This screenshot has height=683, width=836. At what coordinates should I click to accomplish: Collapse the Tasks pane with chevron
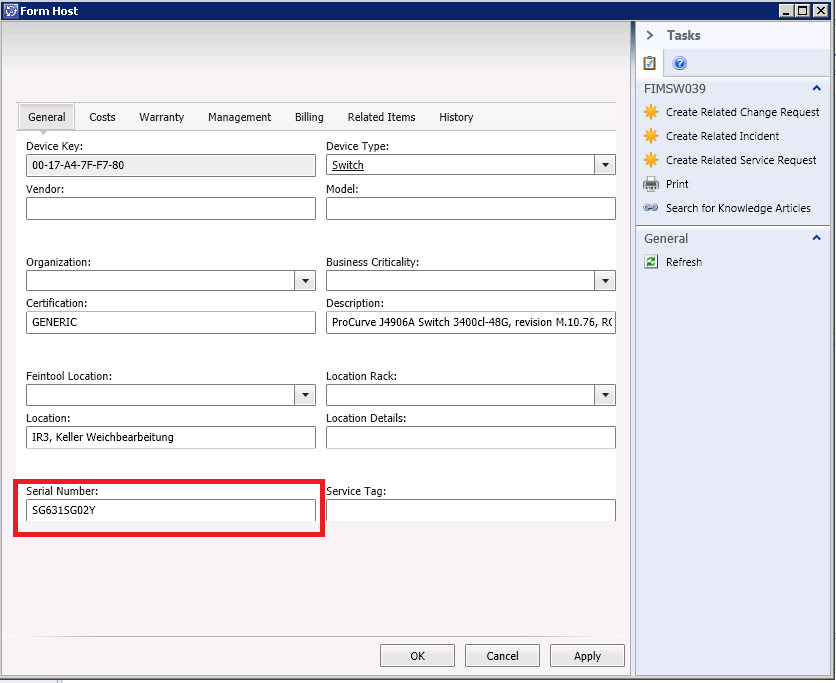click(x=649, y=35)
